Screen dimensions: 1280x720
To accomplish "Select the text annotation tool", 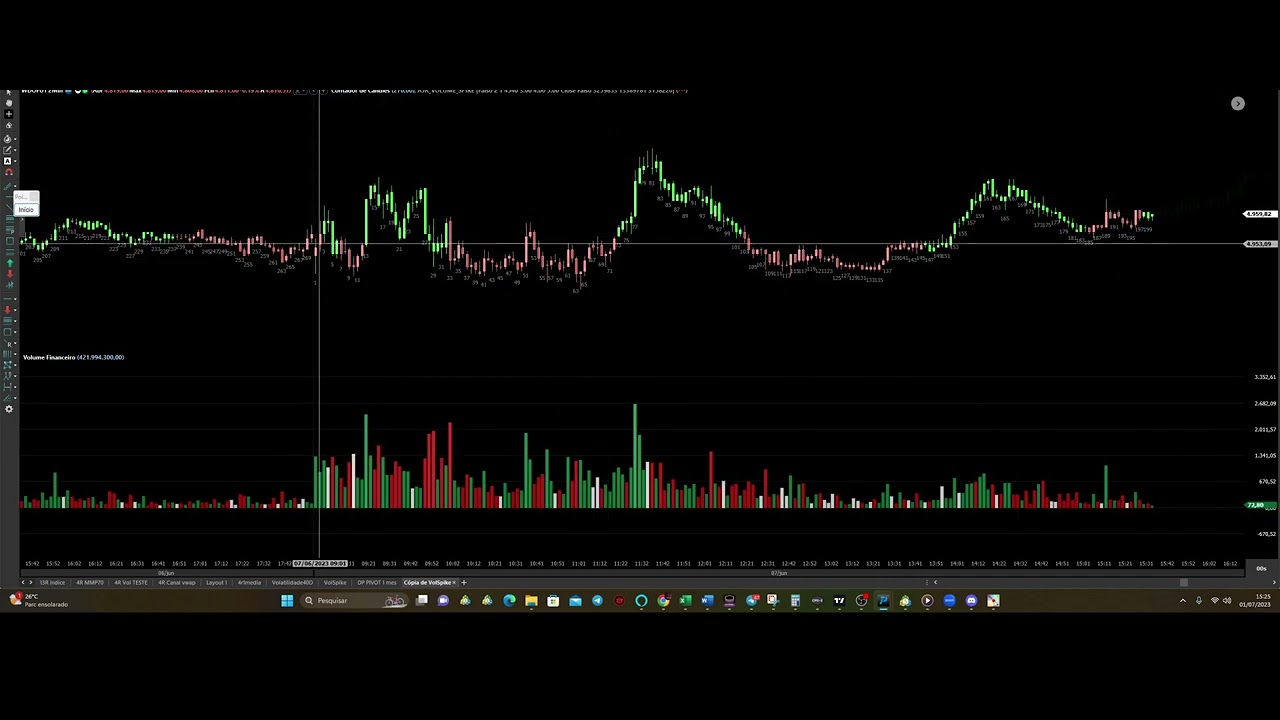I will 7,161.
